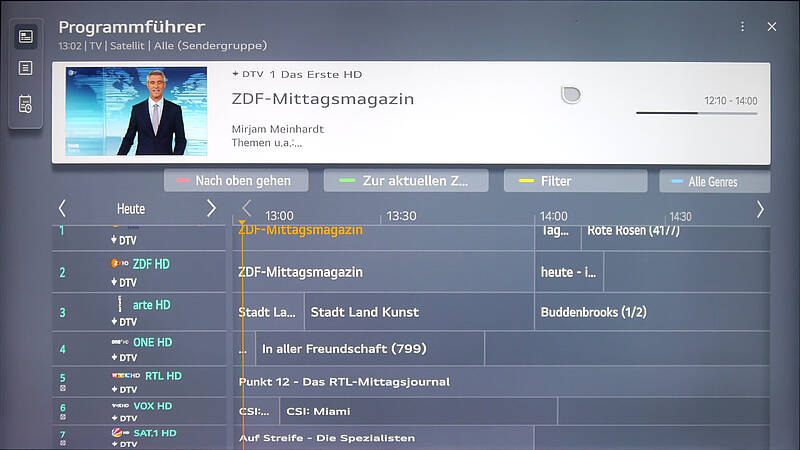
Task: Click the encrypted icon under channel number 5
Action: coord(63,388)
